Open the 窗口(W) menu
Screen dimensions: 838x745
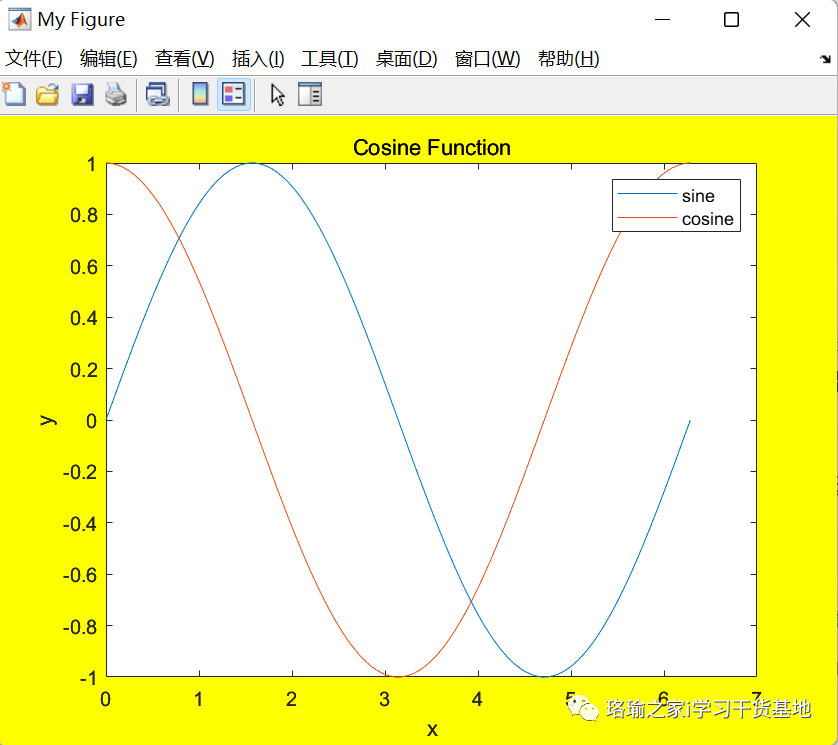pyautogui.click(x=487, y=59)
